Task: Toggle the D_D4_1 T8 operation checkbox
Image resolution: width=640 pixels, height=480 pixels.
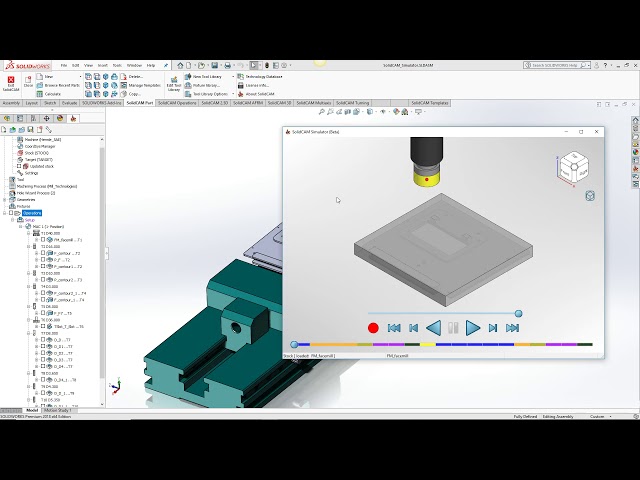Action: (x=43, y=380)
